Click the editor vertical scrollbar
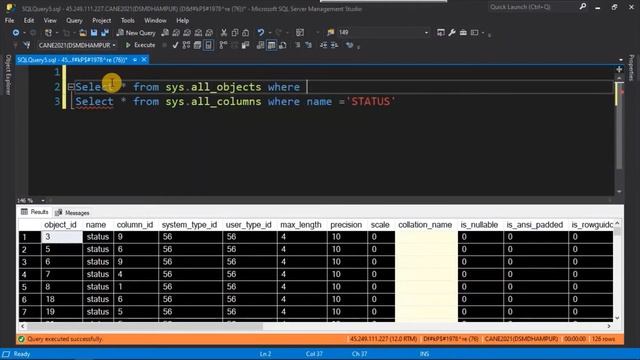The height and width of the screenshot is (360, 640). (619, 127)
